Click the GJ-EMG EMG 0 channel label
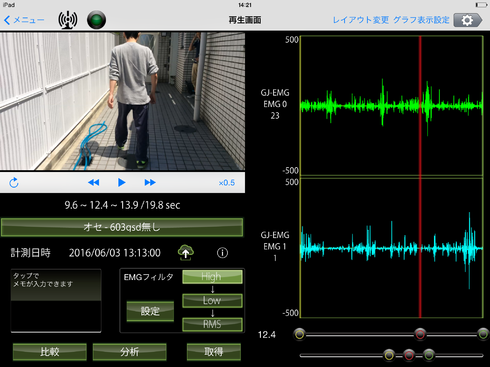 (x=275, y=104)
